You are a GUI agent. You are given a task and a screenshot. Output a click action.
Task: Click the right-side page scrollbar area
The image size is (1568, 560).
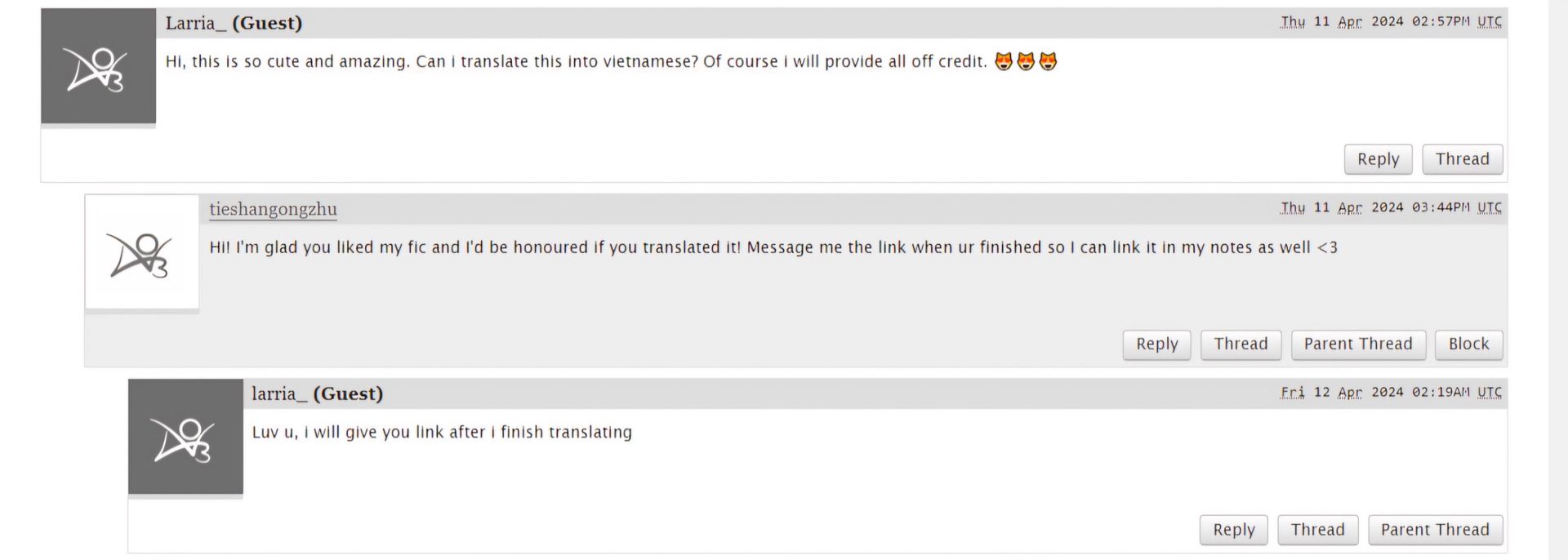tap(1558, 280)
